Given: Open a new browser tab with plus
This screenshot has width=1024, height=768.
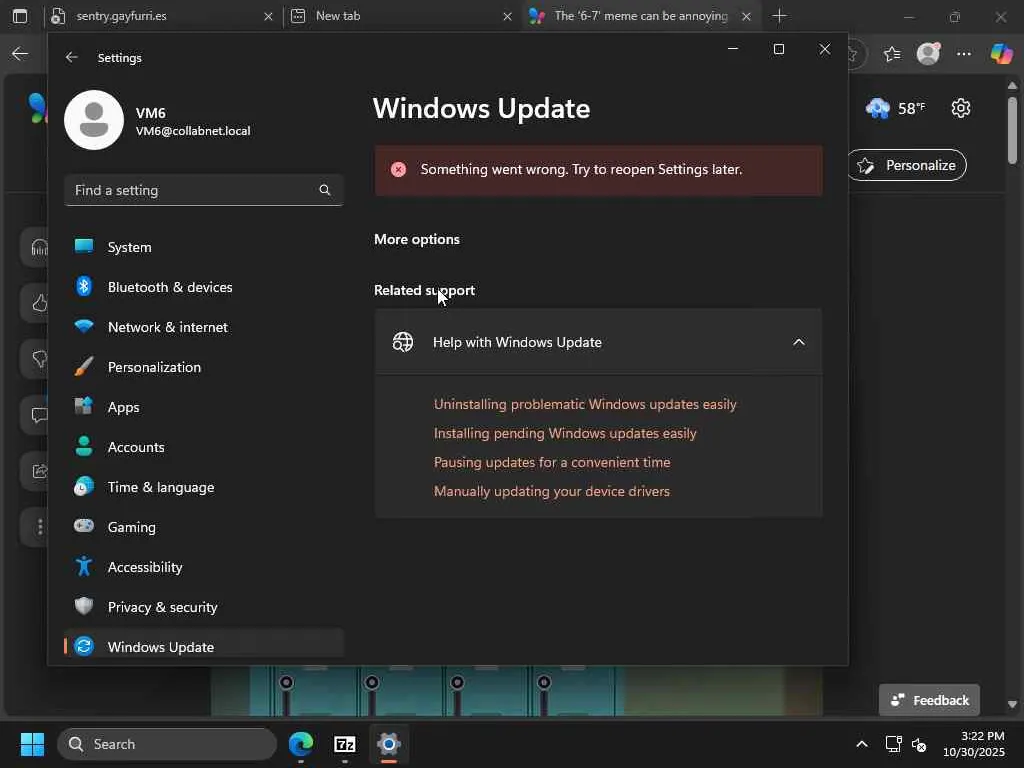Looking at the screenshot, I should [779, 16].
